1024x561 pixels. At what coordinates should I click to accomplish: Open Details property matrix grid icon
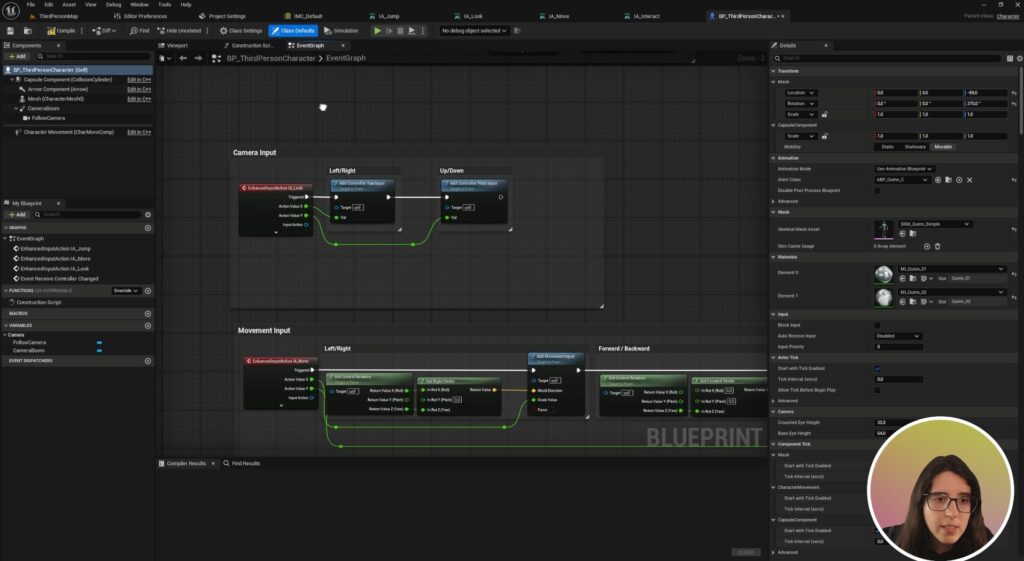(1010, 58)
